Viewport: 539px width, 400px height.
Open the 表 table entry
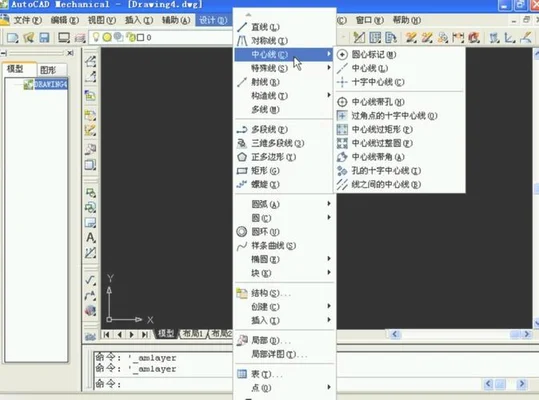point(284,374)
